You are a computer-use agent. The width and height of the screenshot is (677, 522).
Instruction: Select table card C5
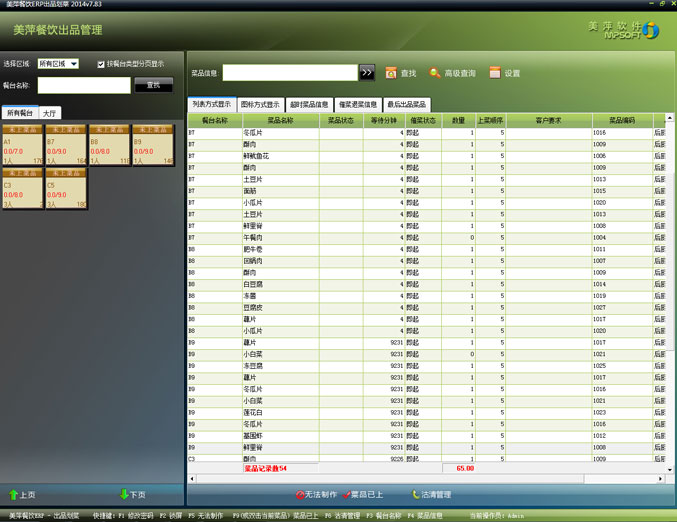66,188
